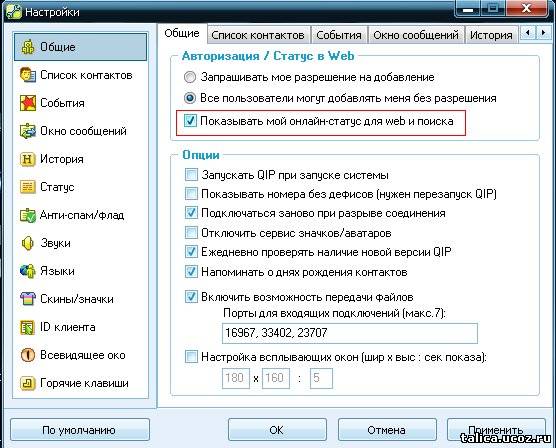The image size is (556, 448).
Task: Click the 'По умолчанию' button
Action: pyautogui.click(x=79, y=430)
